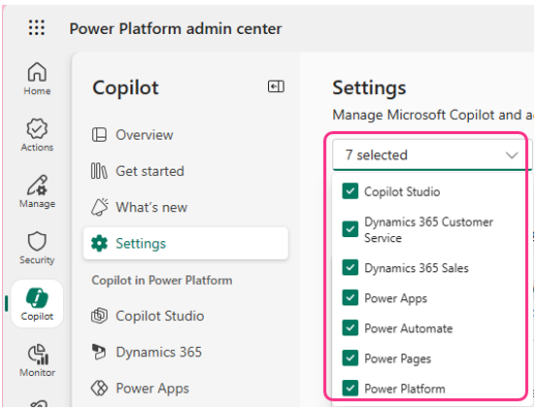Screen dimensions: 536x410
Task: Click the What's new bell icon
Action: coord(99,207)
